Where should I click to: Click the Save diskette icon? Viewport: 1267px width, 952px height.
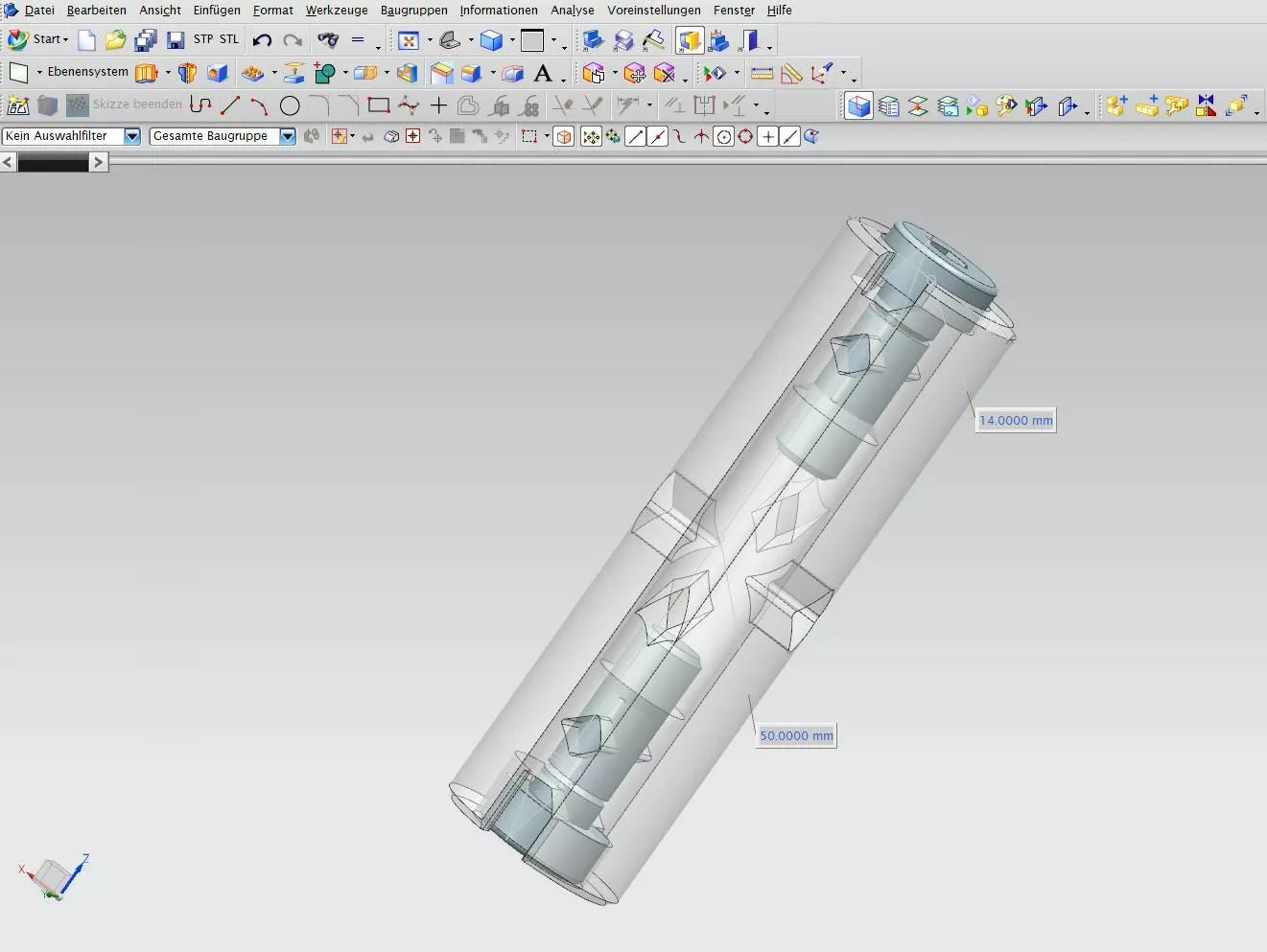click(x=176, y=40)
